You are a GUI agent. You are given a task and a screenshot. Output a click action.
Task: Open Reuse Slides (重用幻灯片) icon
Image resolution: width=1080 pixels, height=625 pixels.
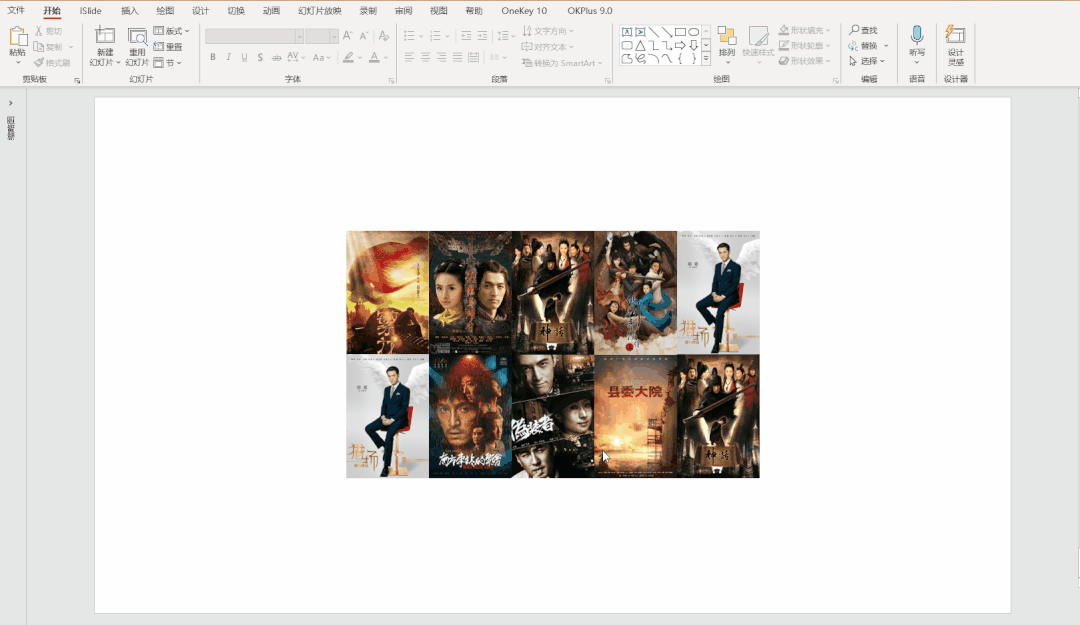137,37
